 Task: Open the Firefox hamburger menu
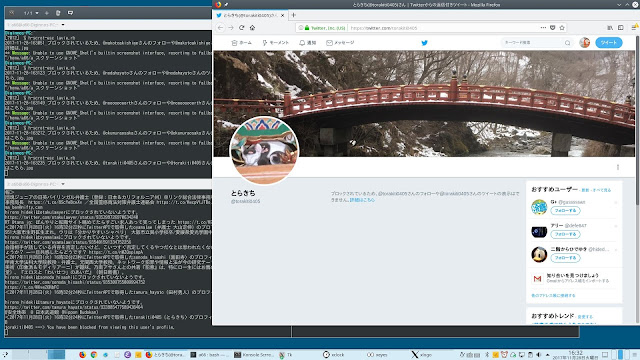(x=634, y=28)
